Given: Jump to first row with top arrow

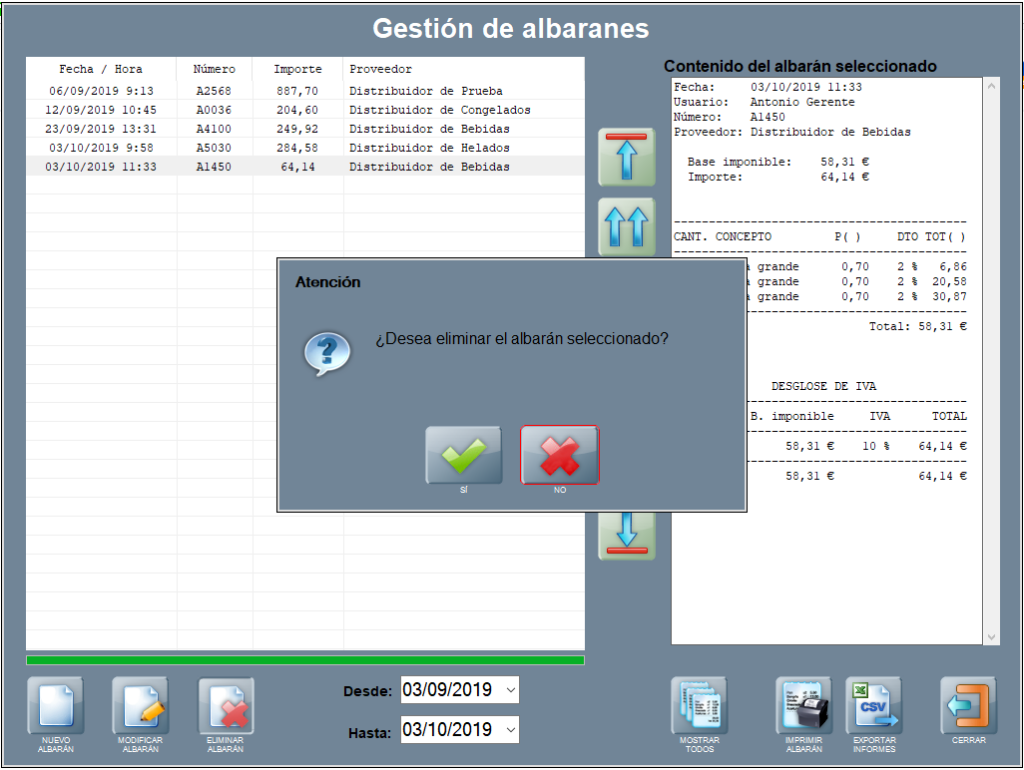Looking at the screenshot, I should click(x=627, y=157).
